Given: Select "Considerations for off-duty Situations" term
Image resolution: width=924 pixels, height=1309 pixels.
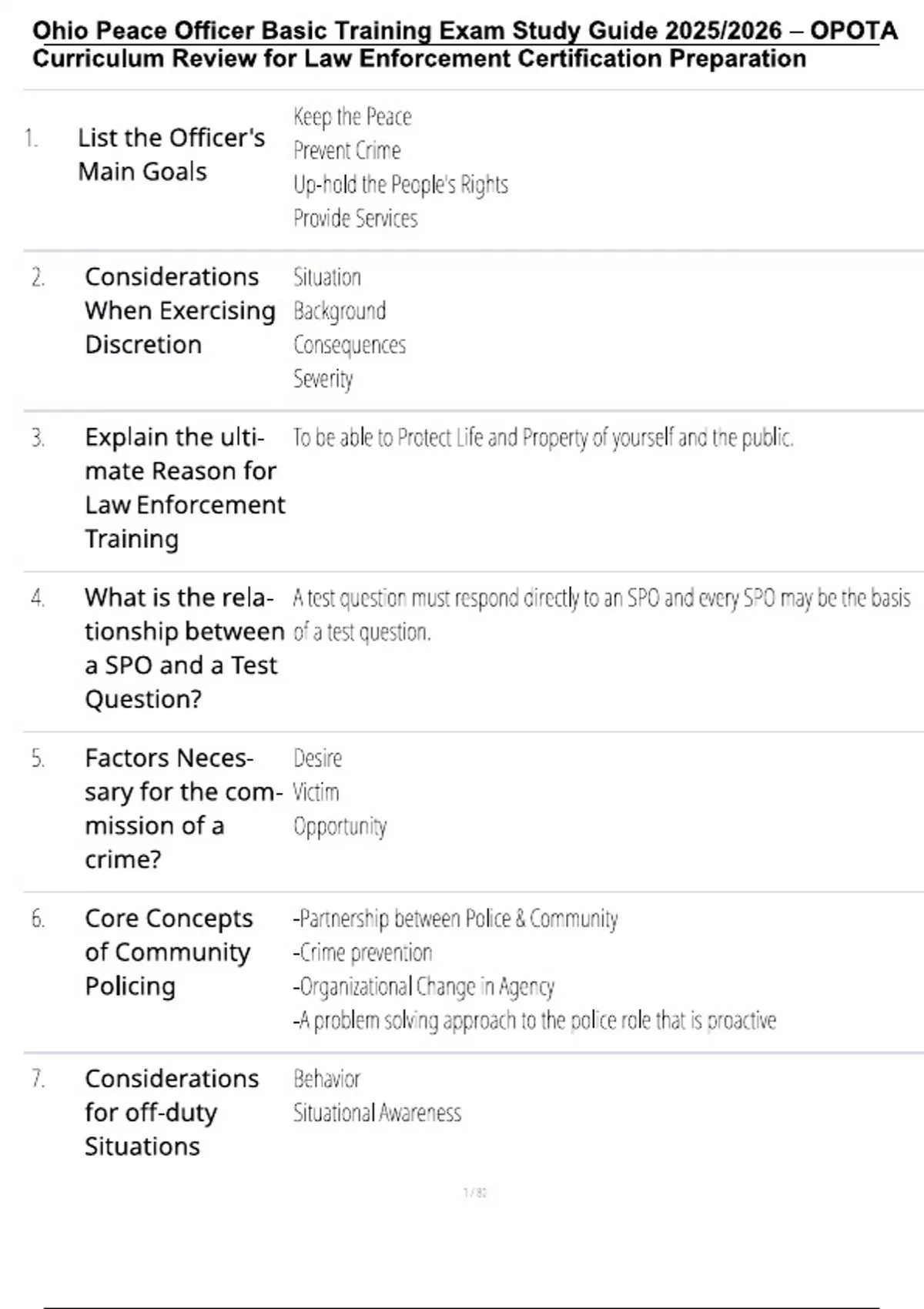Looking at the screenshot, I should click(x=172, y=1112).
